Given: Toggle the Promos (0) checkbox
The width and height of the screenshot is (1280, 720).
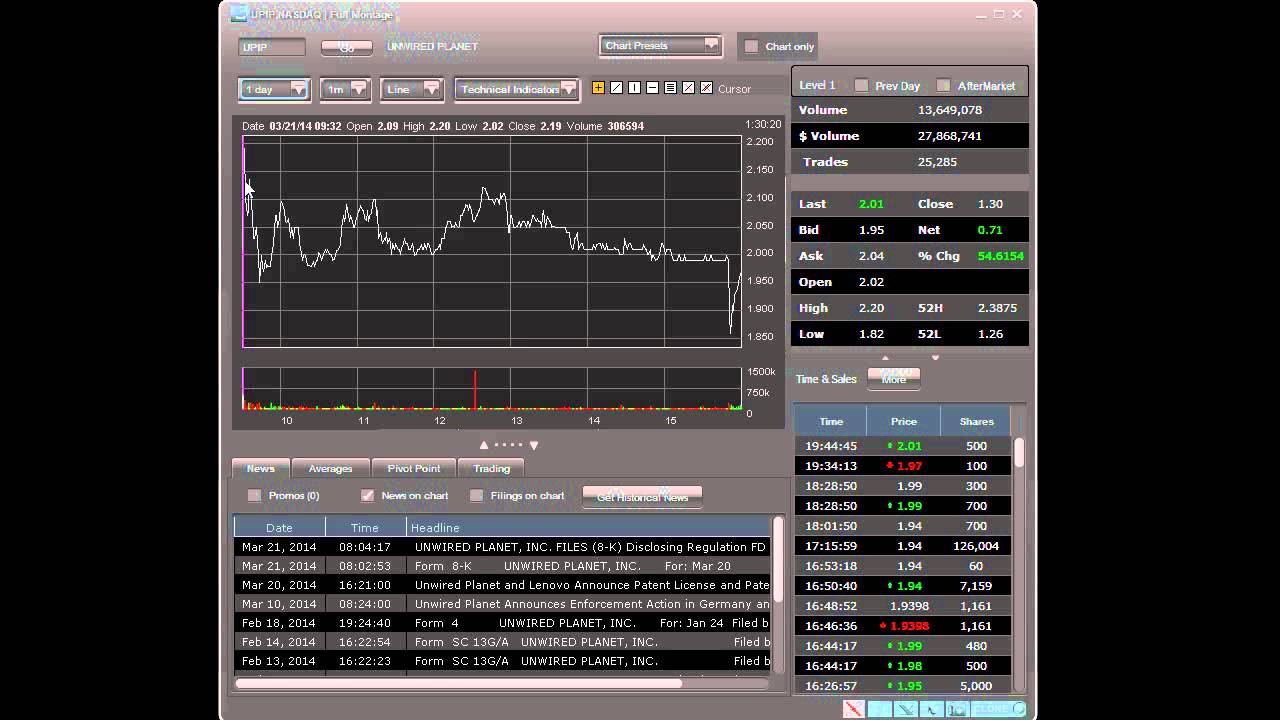Looking at the screenshot, I should [x=254, y=495].
